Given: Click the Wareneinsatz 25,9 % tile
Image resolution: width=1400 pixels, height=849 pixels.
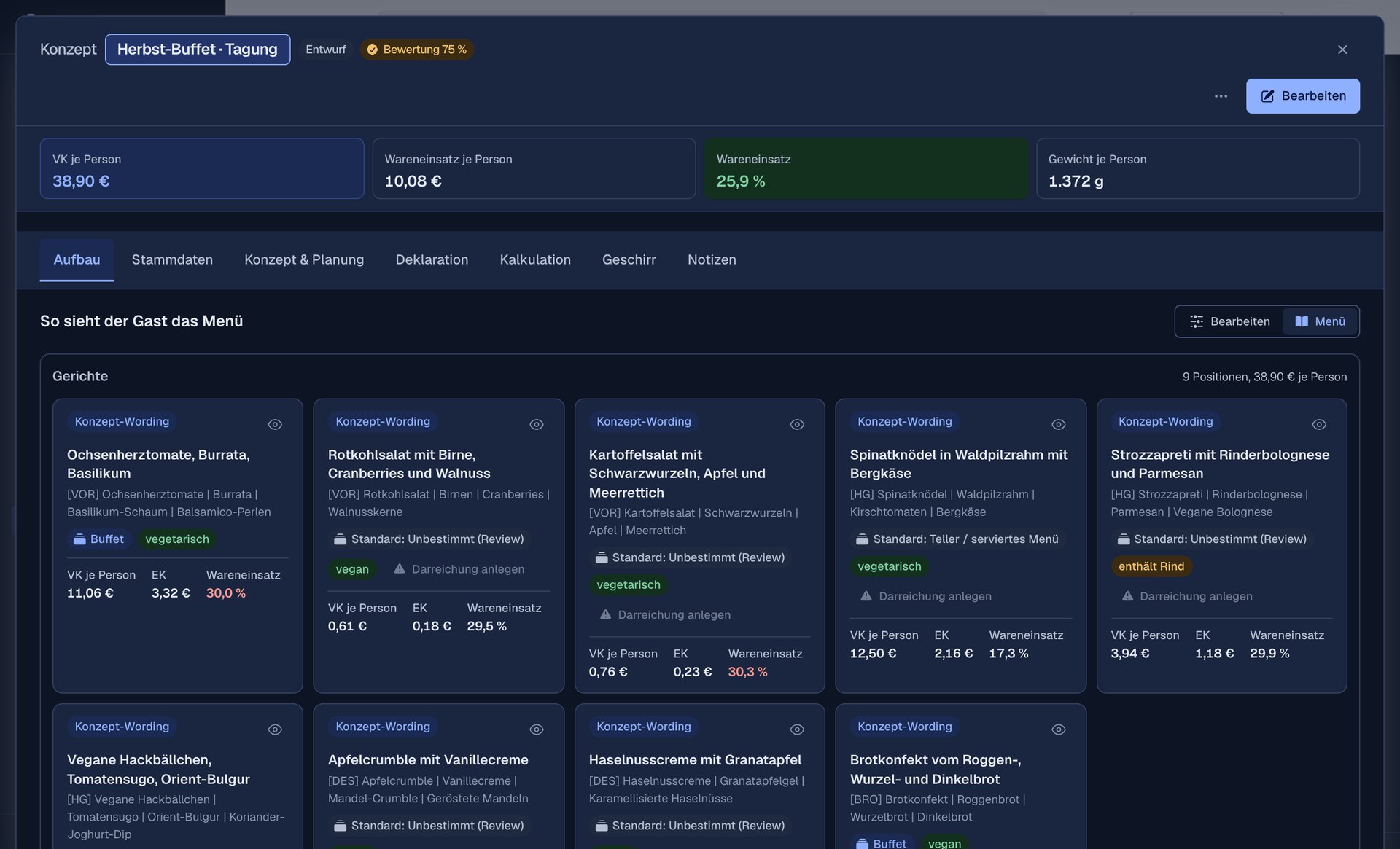Looking at the screenshot, I should [866, 168].
